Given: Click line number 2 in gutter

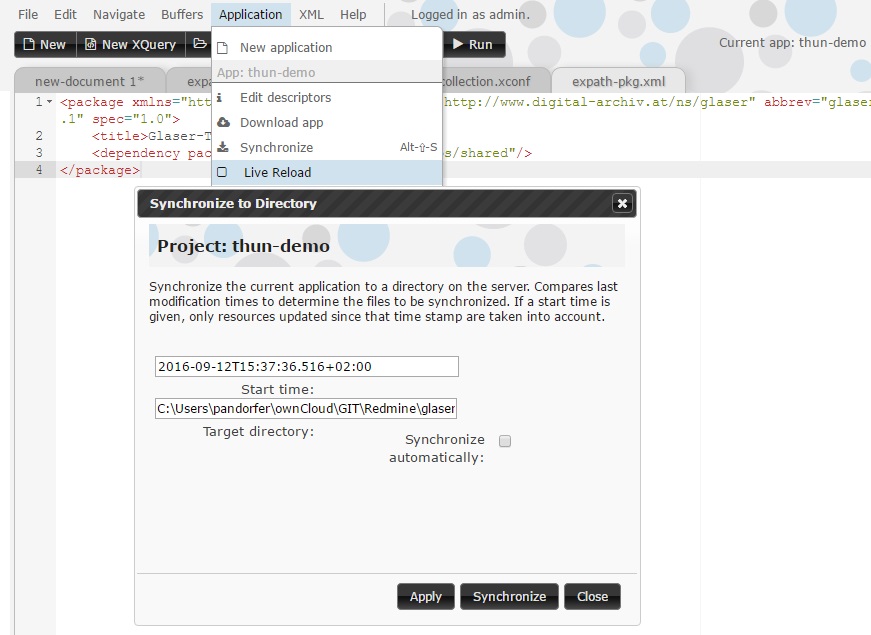Looking at the screenshot, I should point(39,136).
